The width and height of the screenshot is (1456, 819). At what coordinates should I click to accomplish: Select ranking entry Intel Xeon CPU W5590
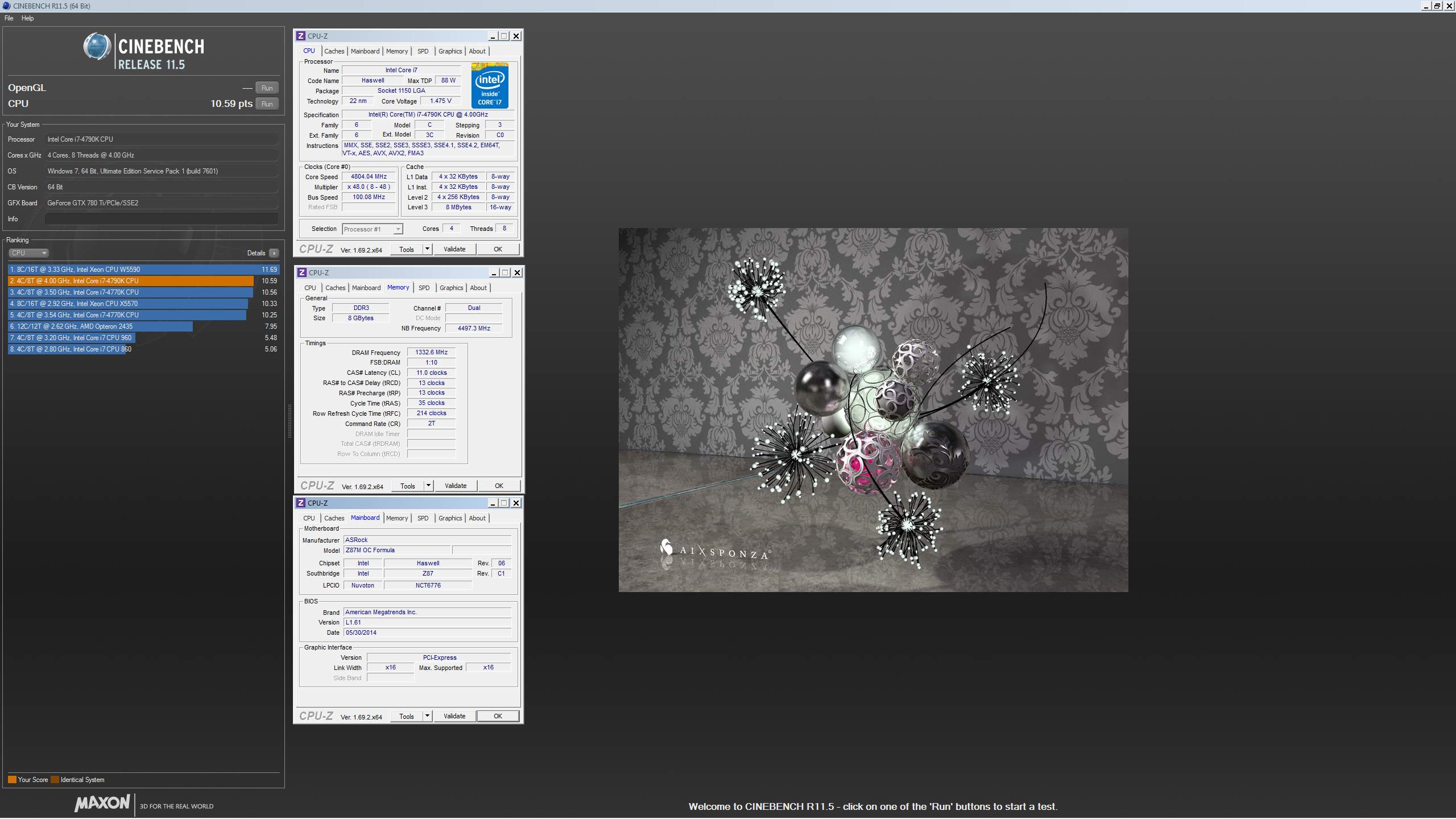coord(144,270)
